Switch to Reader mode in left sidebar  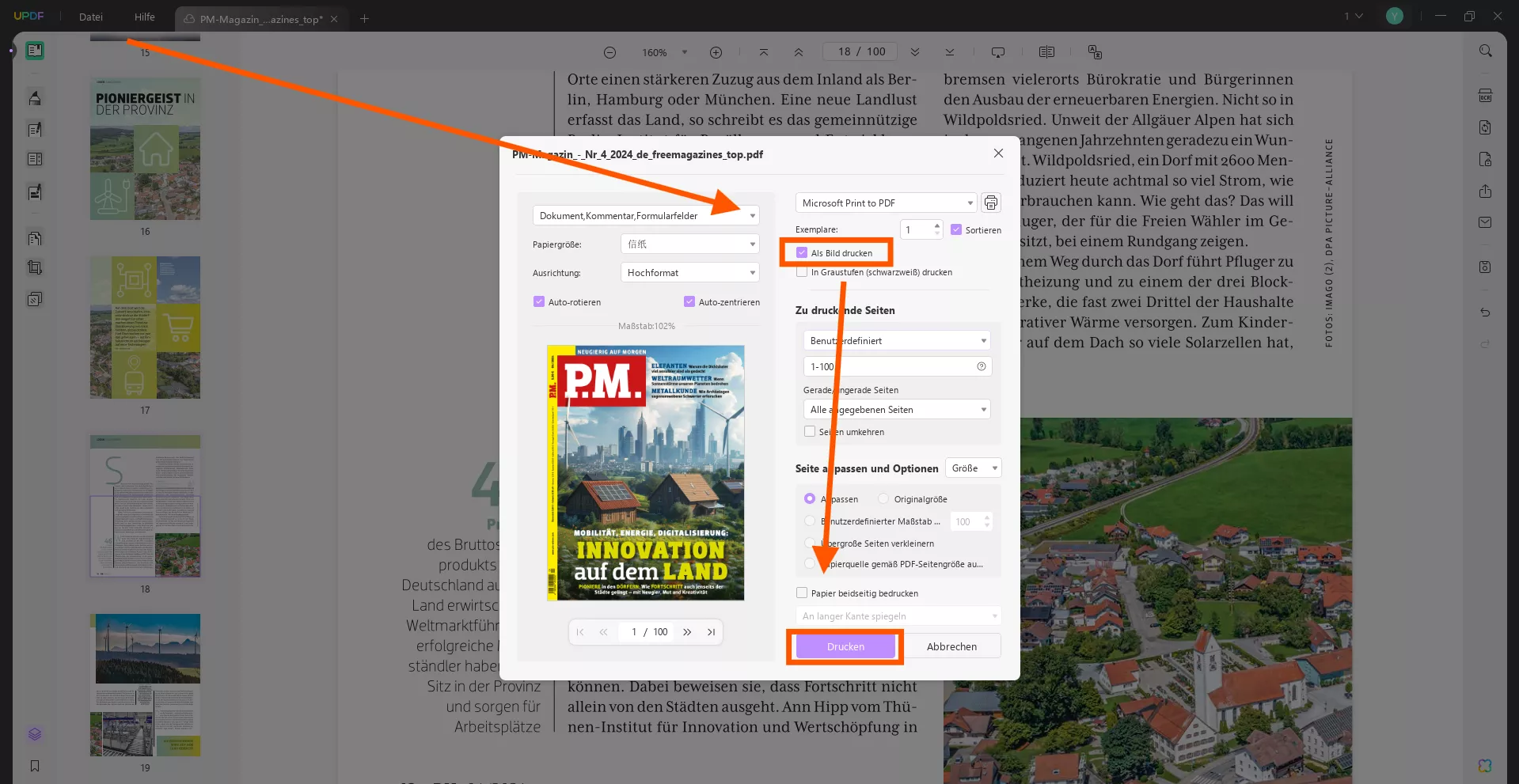(35, 51)
